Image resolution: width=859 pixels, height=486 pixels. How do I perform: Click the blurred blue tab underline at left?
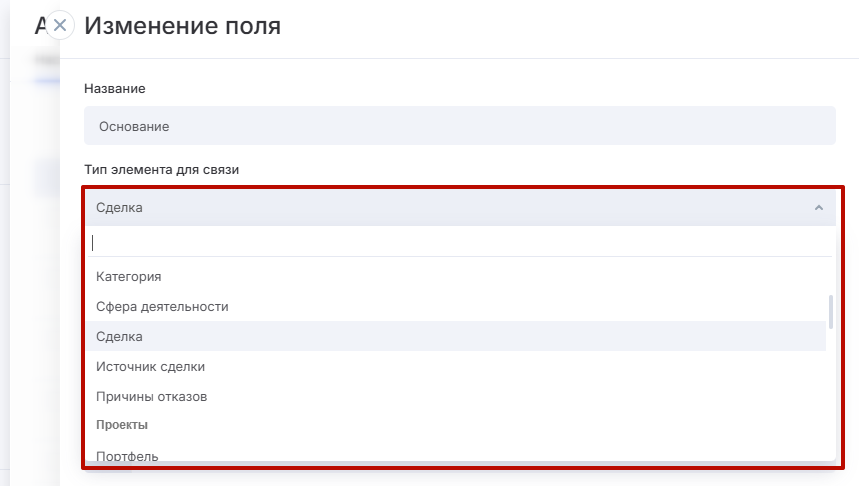point(47,81)
